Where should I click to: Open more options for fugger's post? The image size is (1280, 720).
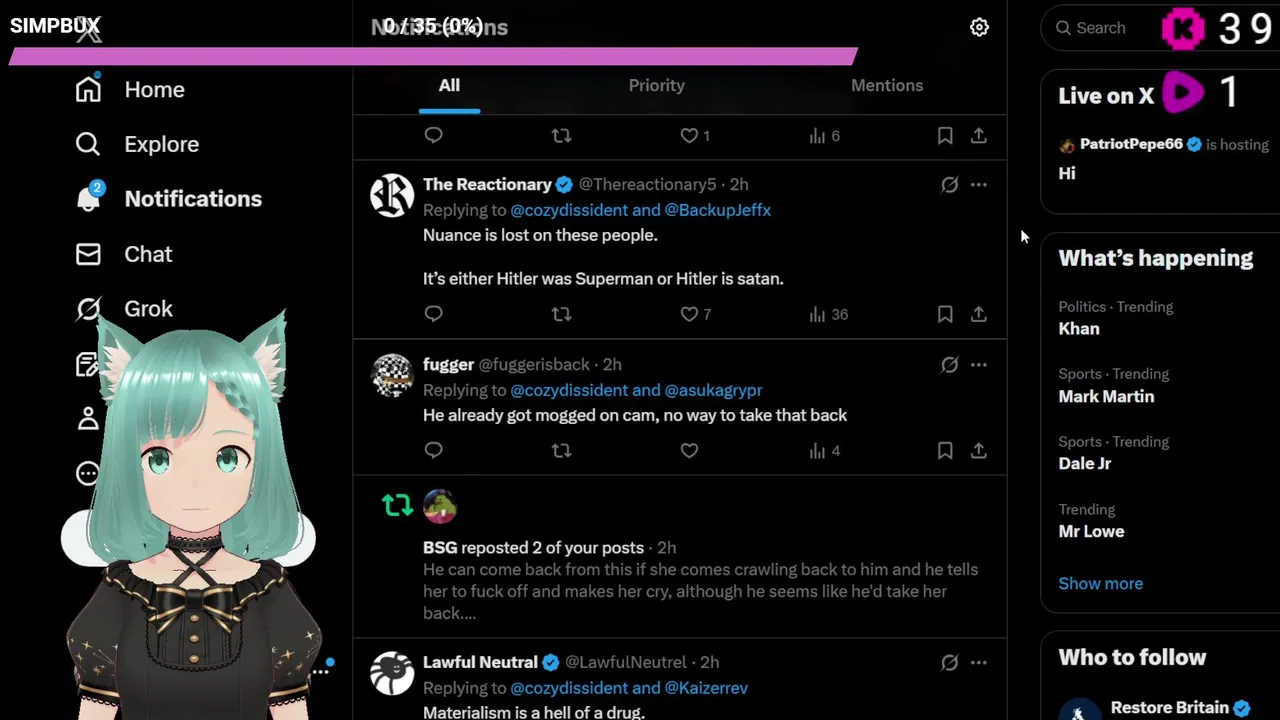(x=979, y=365)
